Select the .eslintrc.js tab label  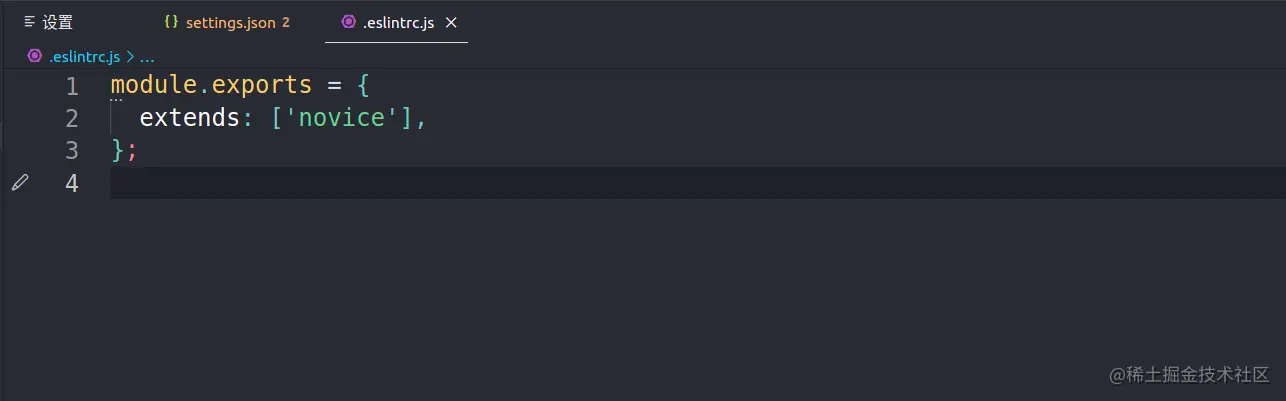pos(398,22)
